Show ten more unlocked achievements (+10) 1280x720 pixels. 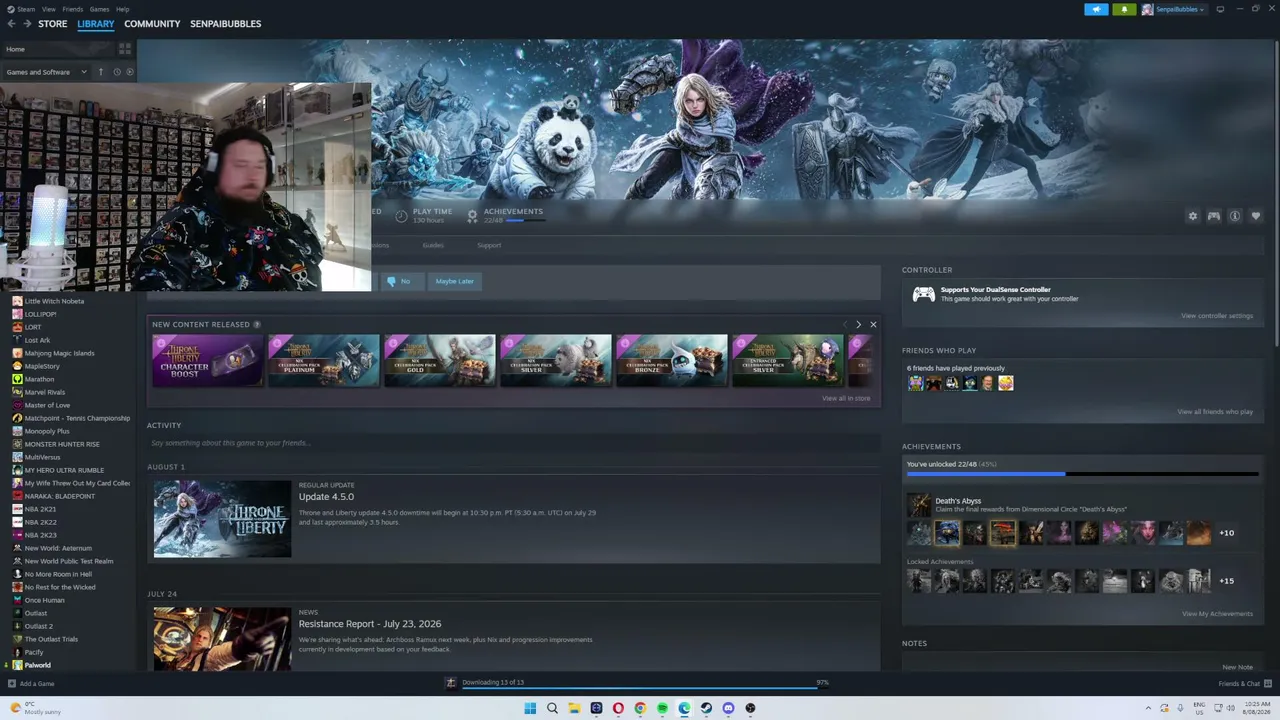(1226, 533)
